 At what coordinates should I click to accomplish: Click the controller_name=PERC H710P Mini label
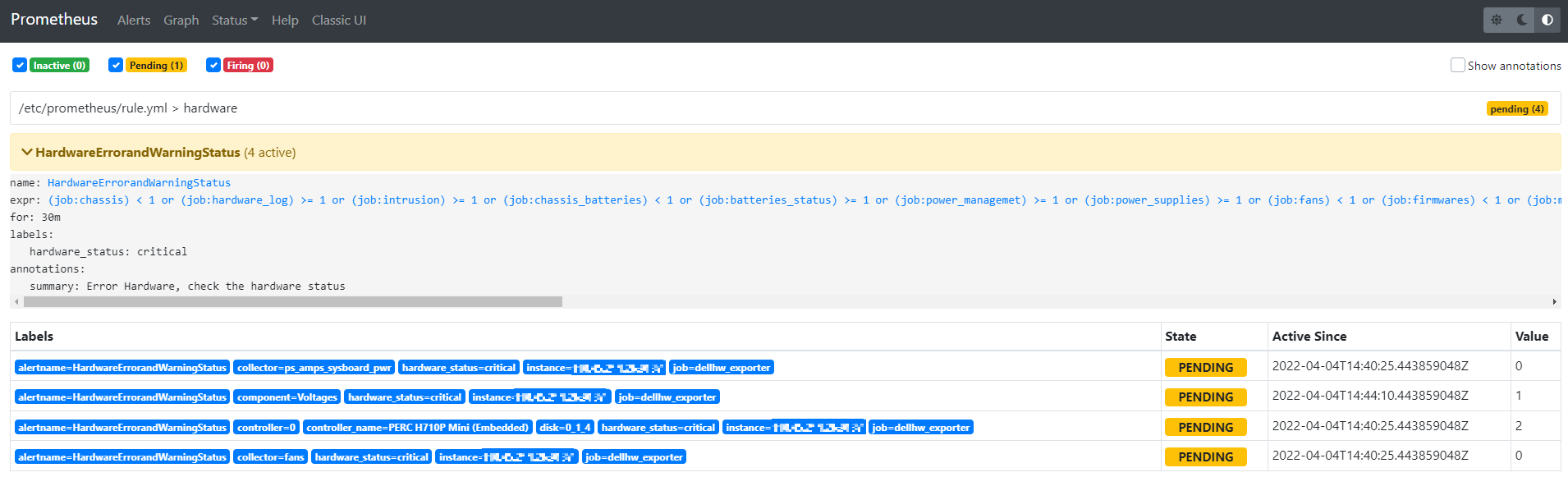click(x=417, y=427)
